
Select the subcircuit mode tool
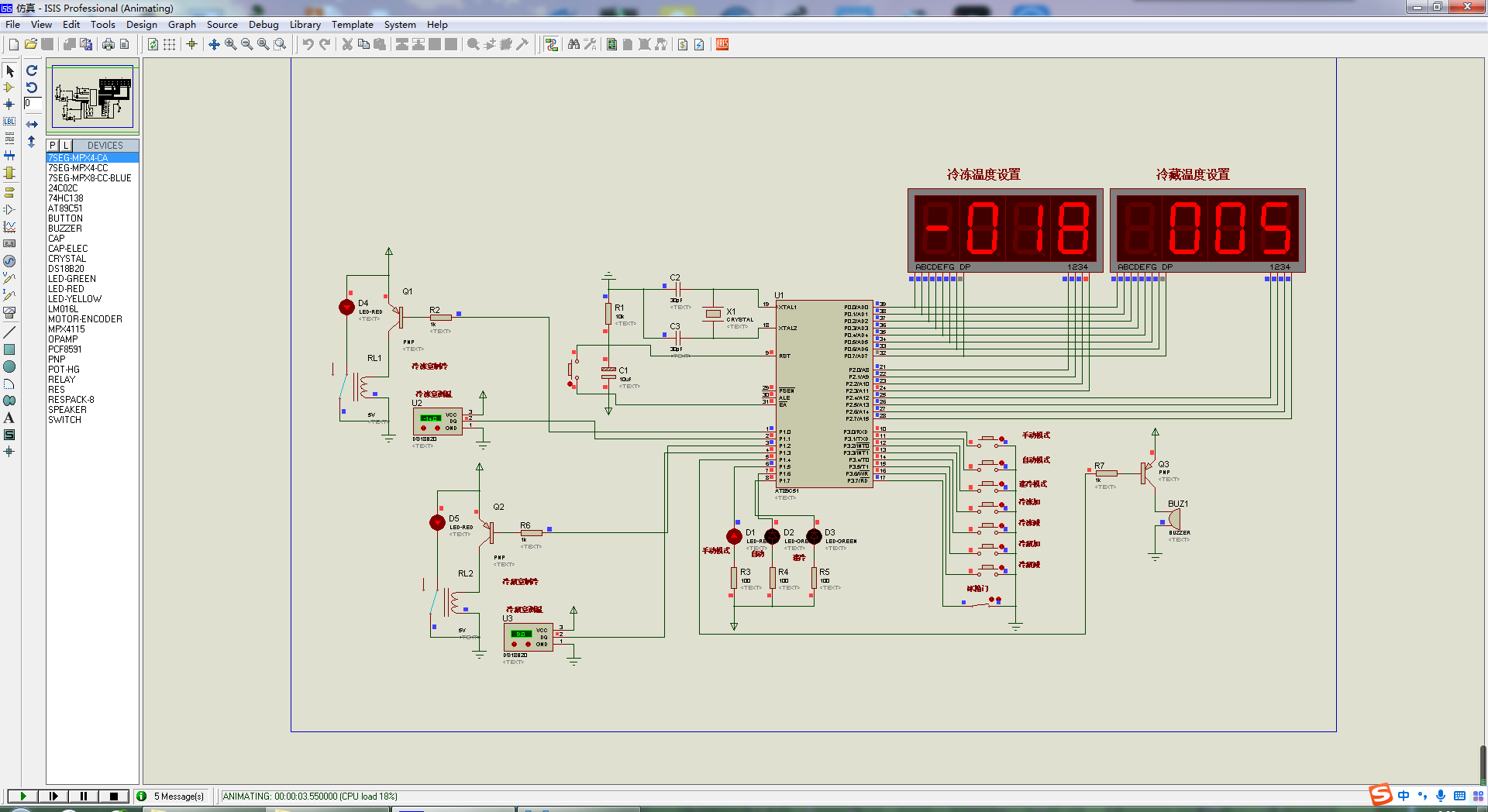coord(9,173)
